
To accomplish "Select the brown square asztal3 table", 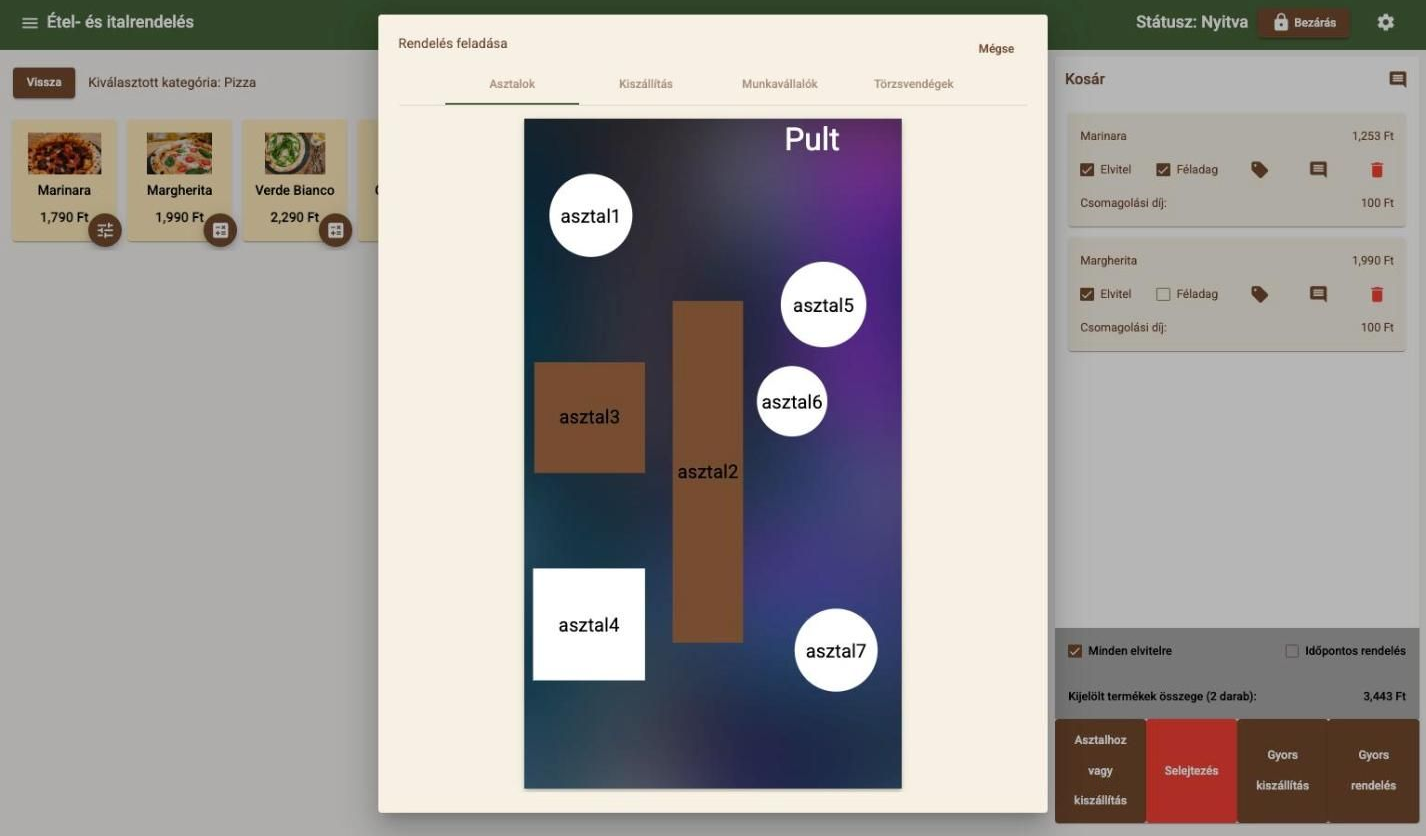I will tap(589, 417).
